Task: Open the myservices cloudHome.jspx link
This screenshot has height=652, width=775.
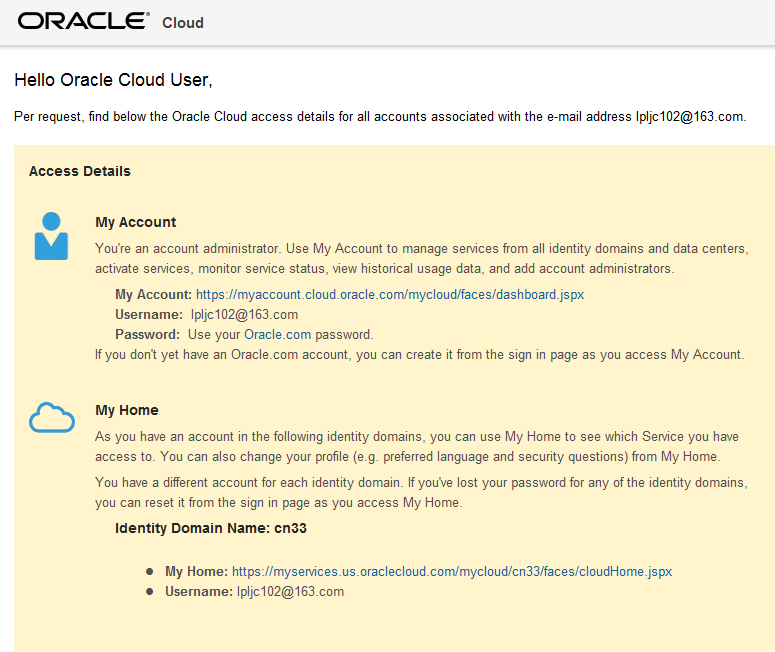Action: [x=452, y=572]
